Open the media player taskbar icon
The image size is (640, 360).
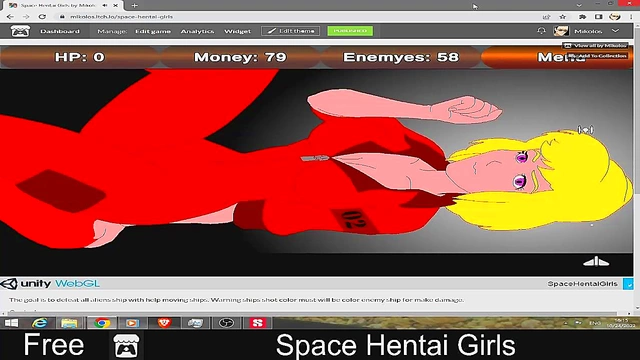(132, 323)
